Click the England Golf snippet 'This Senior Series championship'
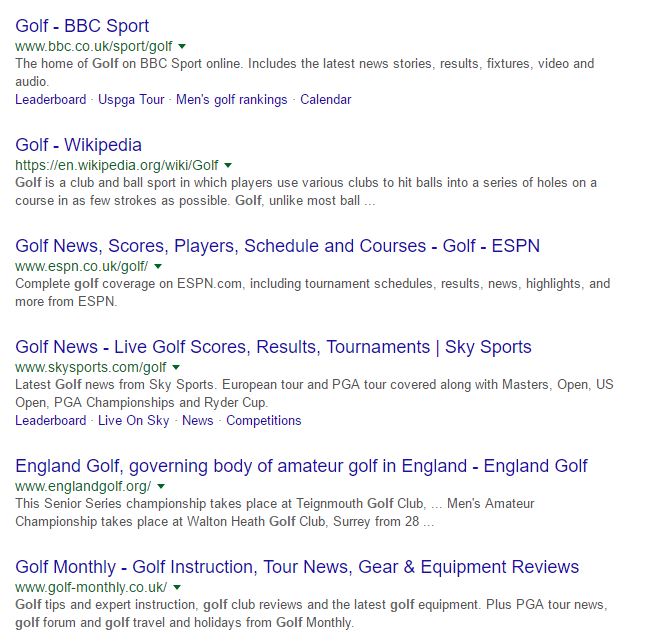The image size is (671, 644). tap(110, 503)
